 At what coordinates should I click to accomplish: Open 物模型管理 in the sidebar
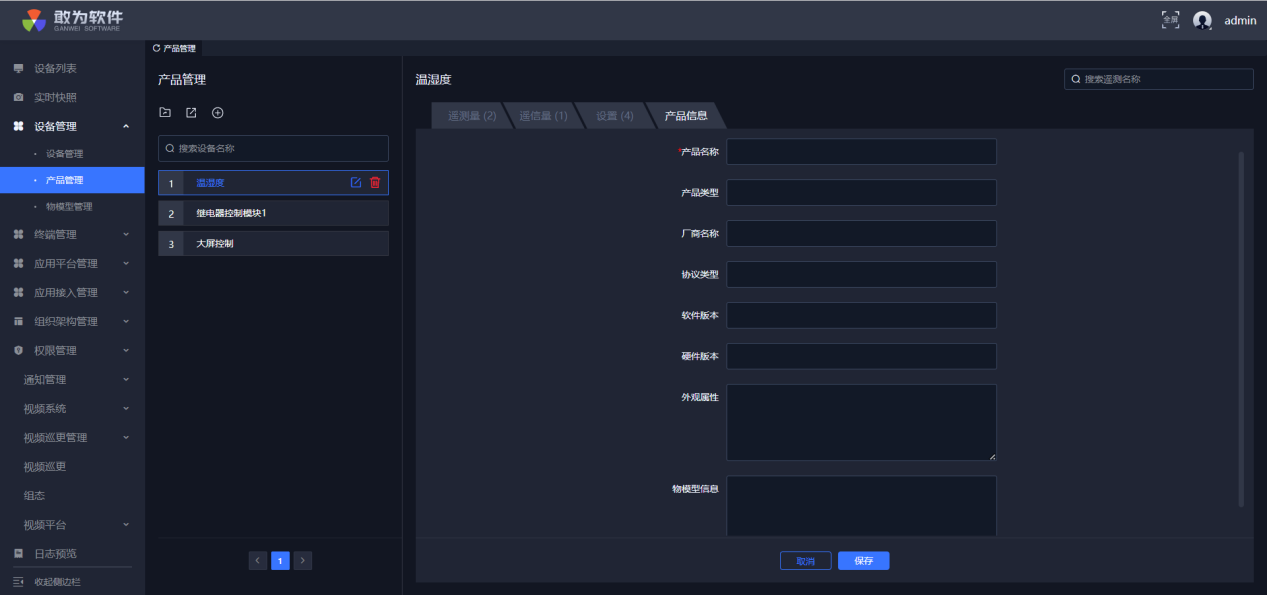(69, 207)
